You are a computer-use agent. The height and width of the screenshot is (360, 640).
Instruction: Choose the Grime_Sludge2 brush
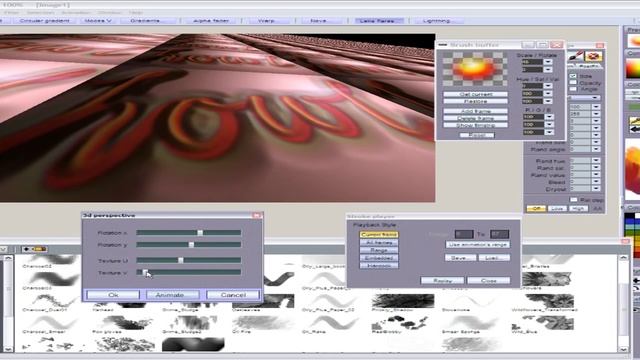point(192,323)
